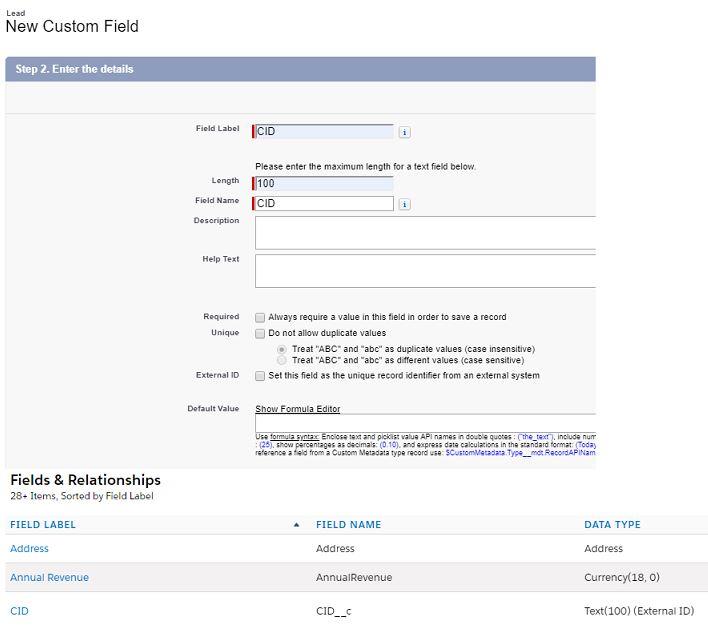Click inside the Help Text box
This screenshot has width=708, height=633.
click(425, 271)
